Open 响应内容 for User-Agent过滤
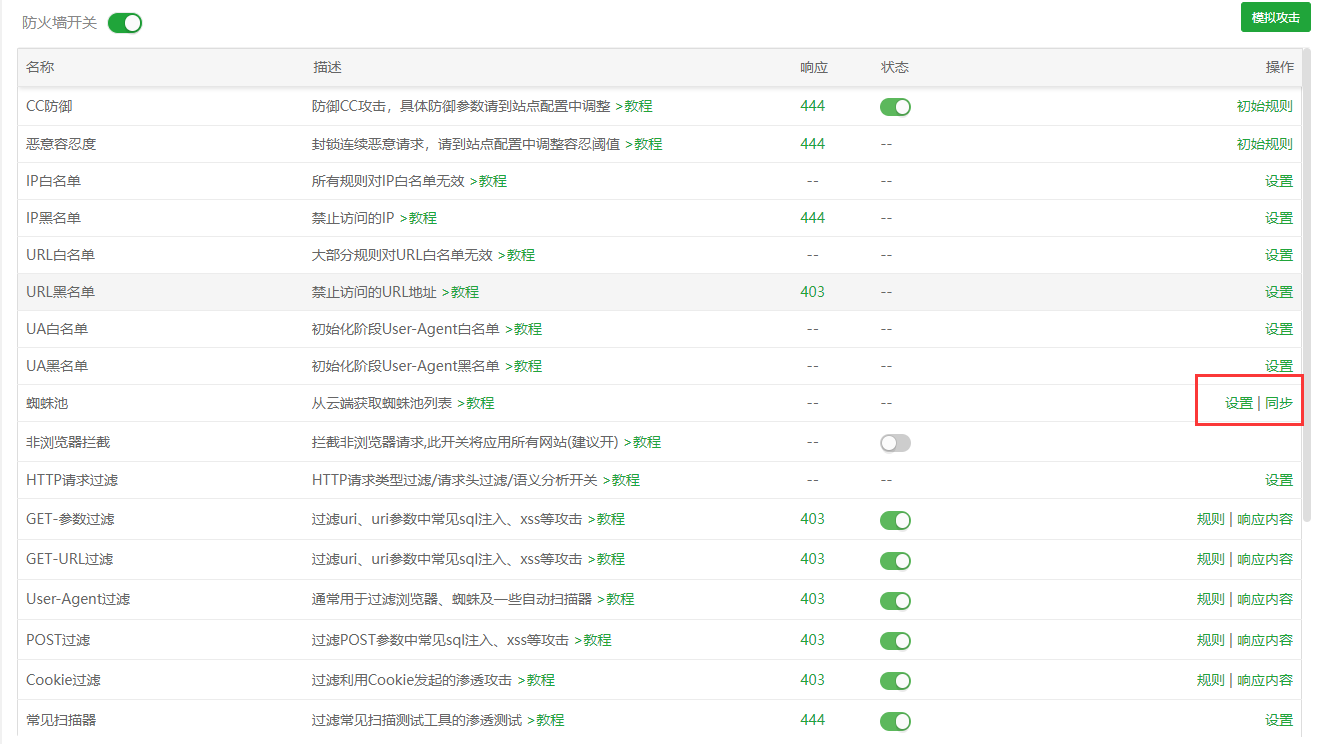Screen dimensions: 1324x744 [1265, 599]
